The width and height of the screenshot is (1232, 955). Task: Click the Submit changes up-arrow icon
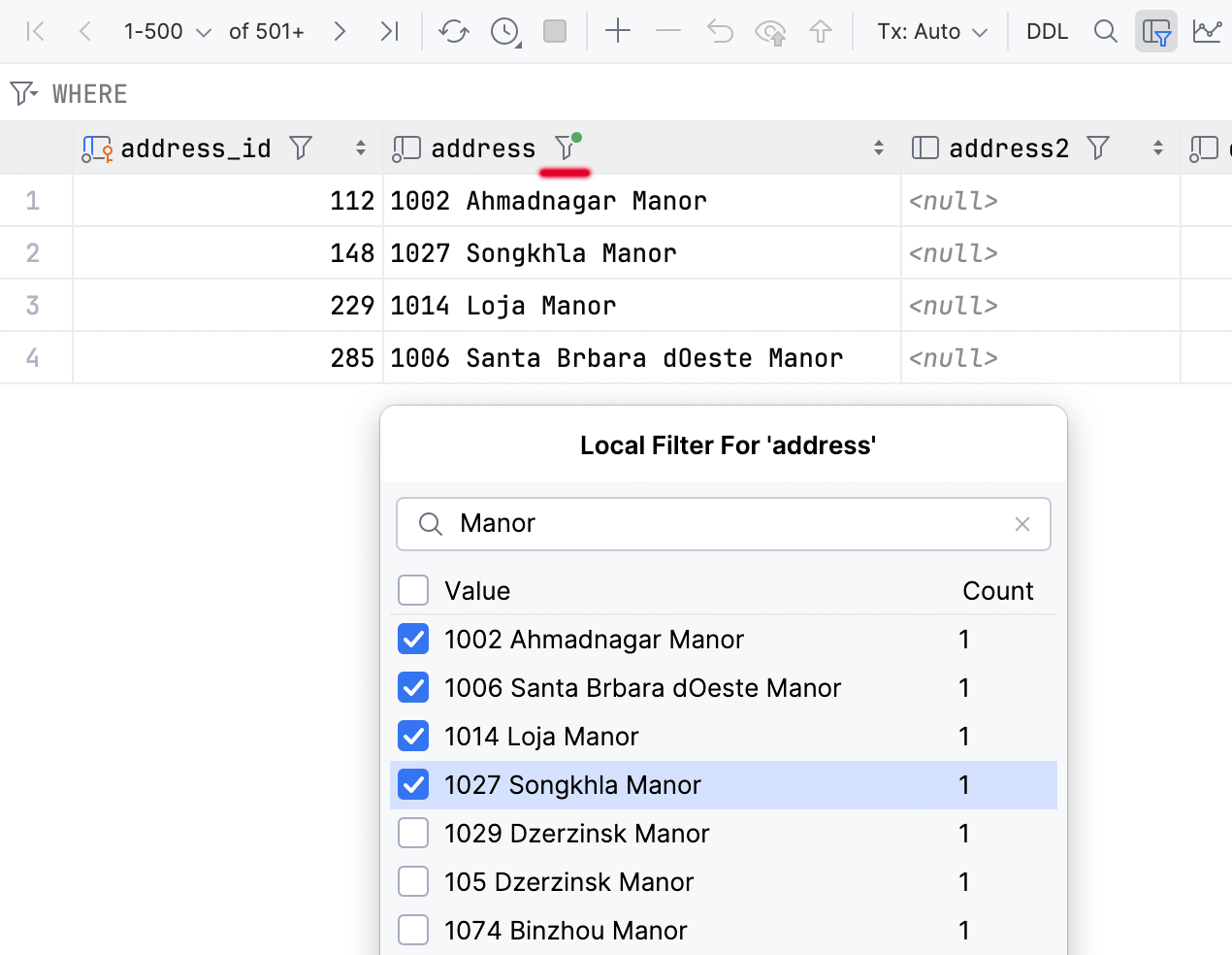click(x=821, y=32)
